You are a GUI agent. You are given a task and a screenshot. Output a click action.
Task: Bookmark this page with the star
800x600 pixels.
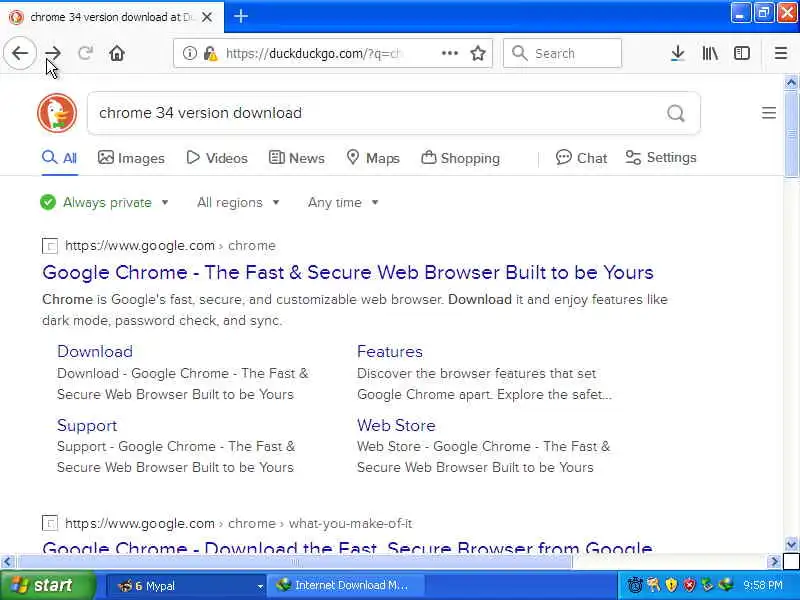coord(478,53)
